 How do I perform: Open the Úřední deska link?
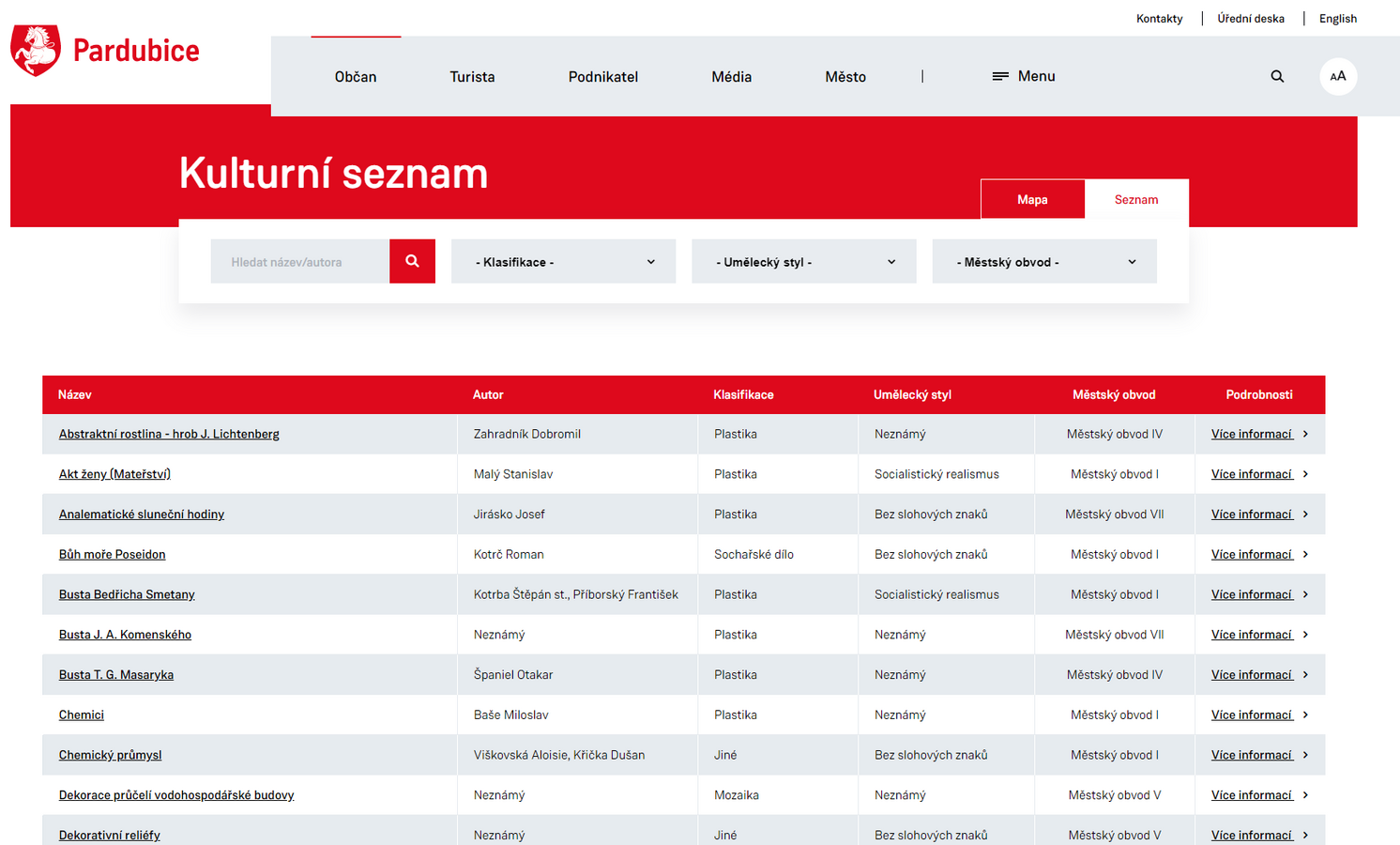click(1251, 19)
